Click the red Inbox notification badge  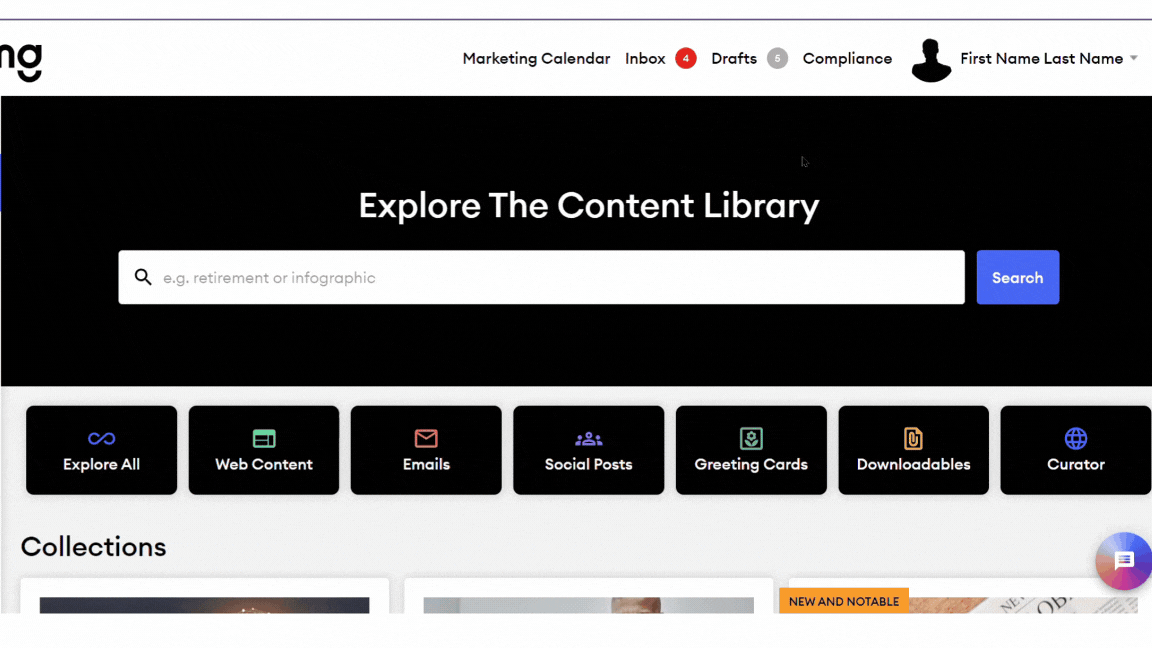pos(685,59)
